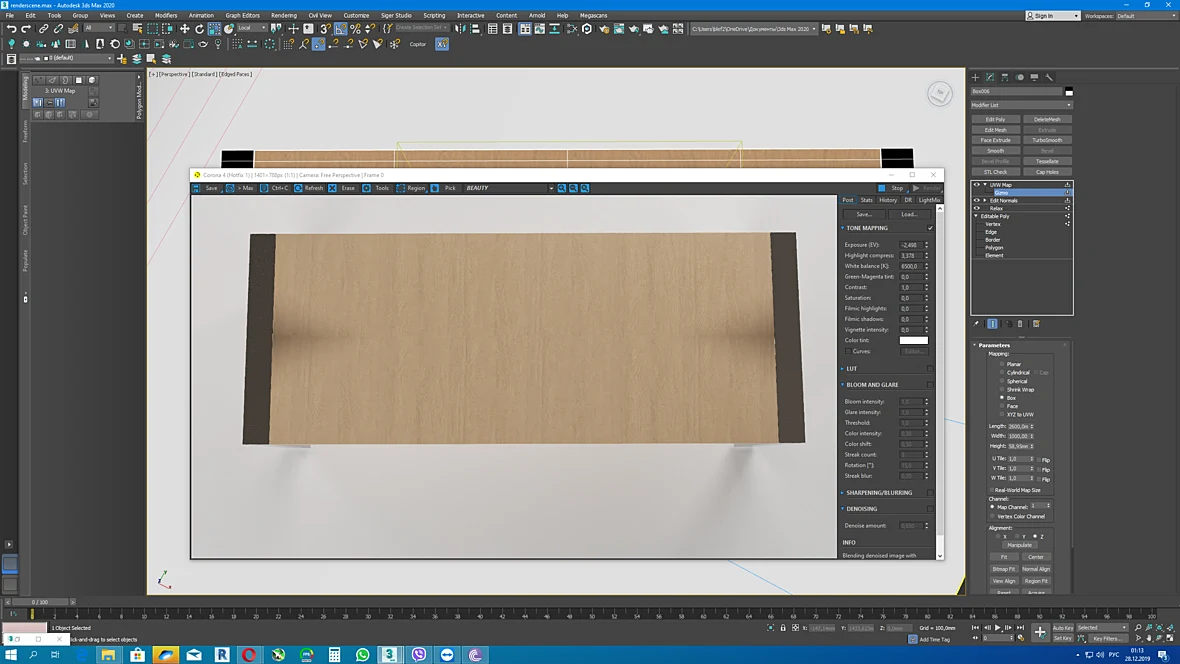Toggle the Percent Snap tool
Image resolution: width=1180 pixels, height=664 pixels.
355,29
